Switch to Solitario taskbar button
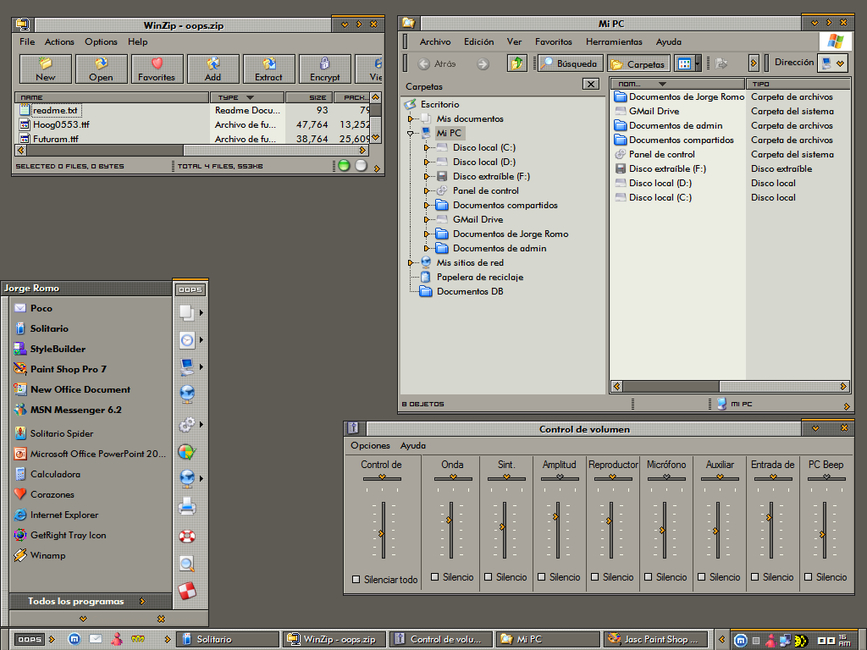Image resolution: width=867 pixels, height=650 pixels. [x=228, y=639]
